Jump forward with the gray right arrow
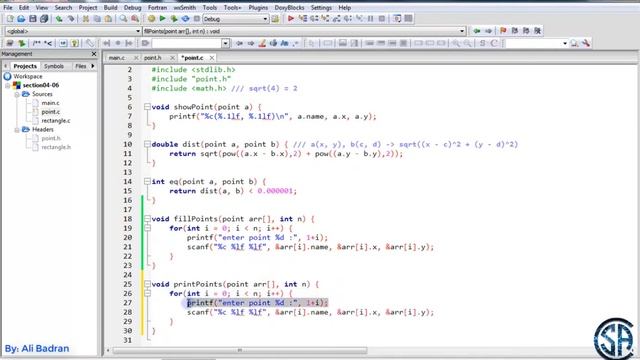640x360 pixels. pos(488,31)
